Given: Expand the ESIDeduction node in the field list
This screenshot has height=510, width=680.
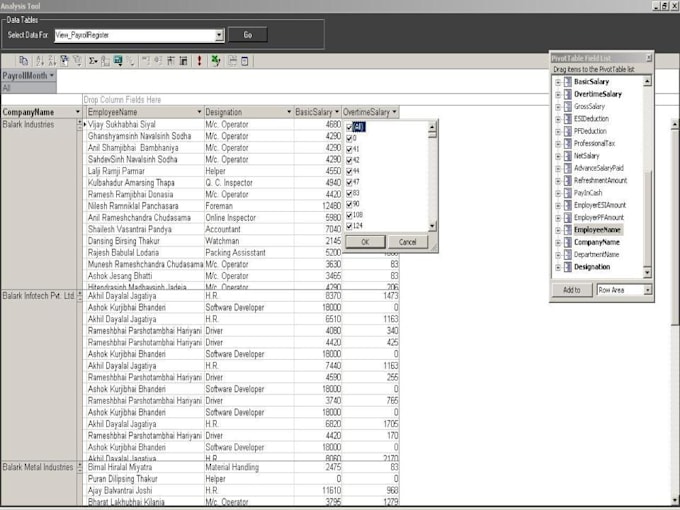Looking at the screenshot, I should [558, 119].
